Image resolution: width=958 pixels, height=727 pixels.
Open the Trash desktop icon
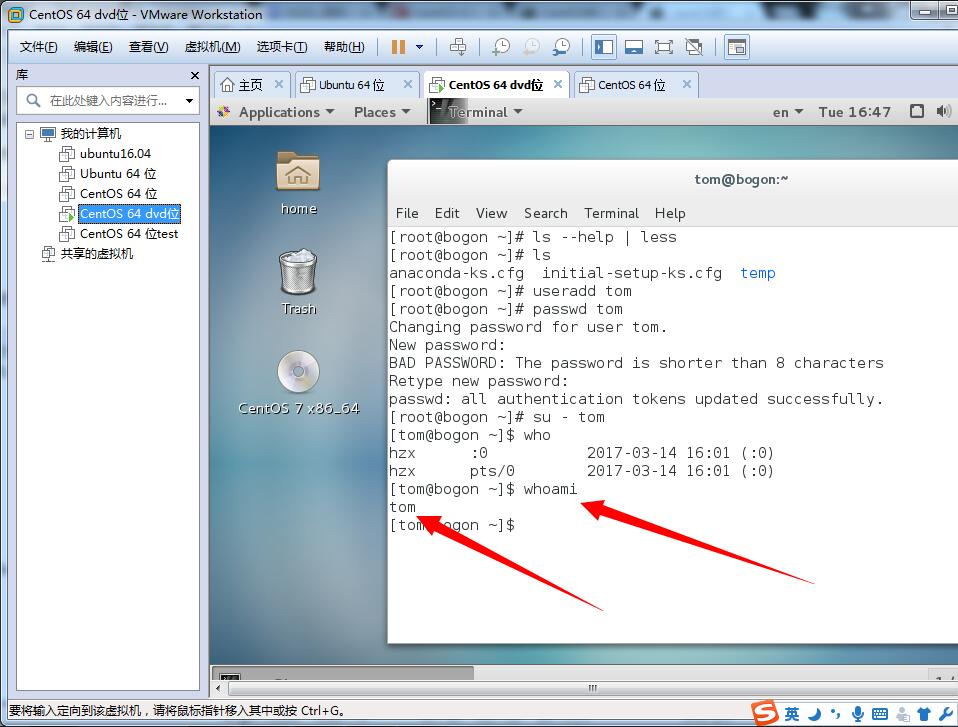298,282
